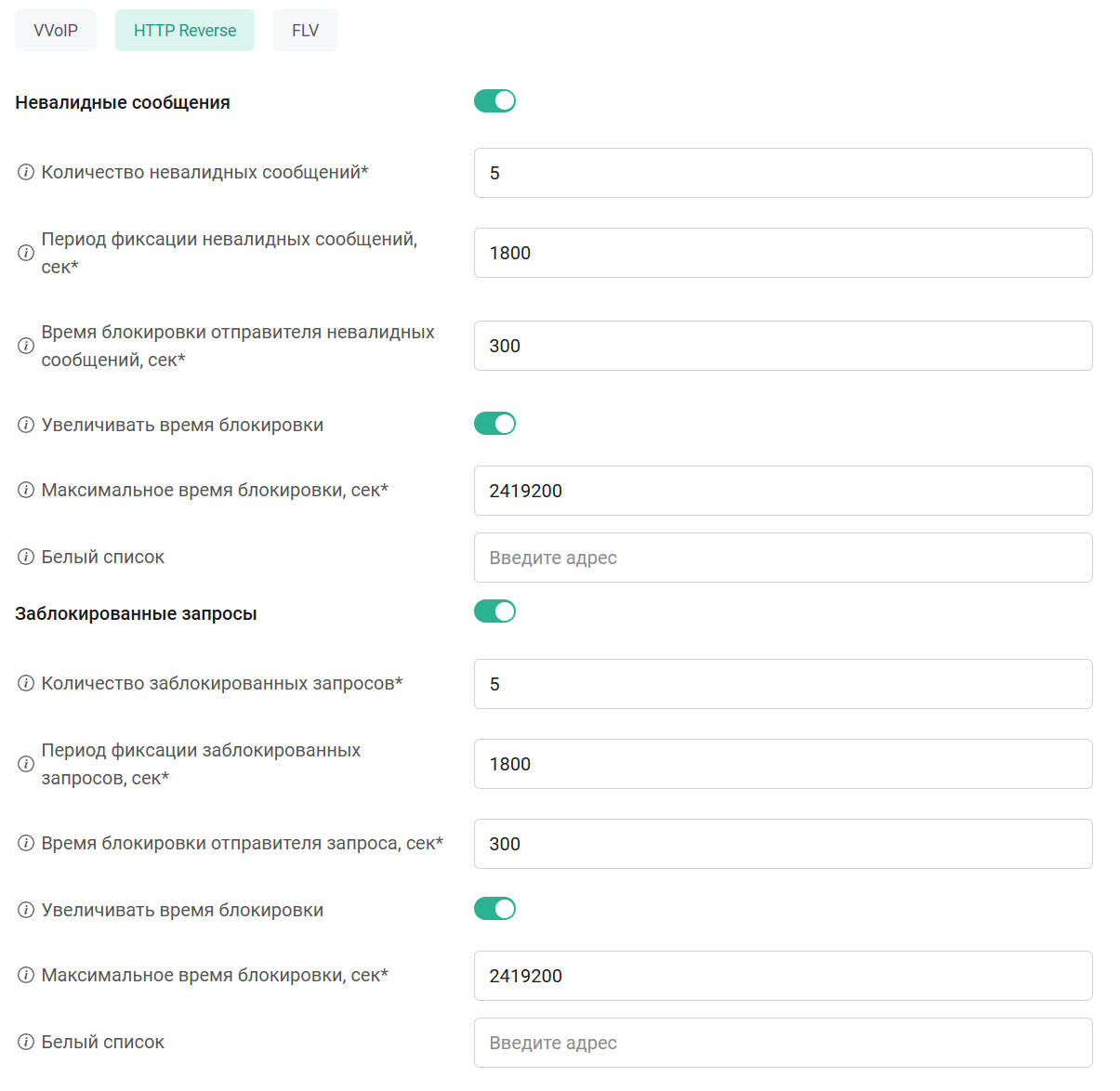This screenshot has height=1091, width=1120.
Task: Switch to the VVoIP tab
Action: (56, 31)
